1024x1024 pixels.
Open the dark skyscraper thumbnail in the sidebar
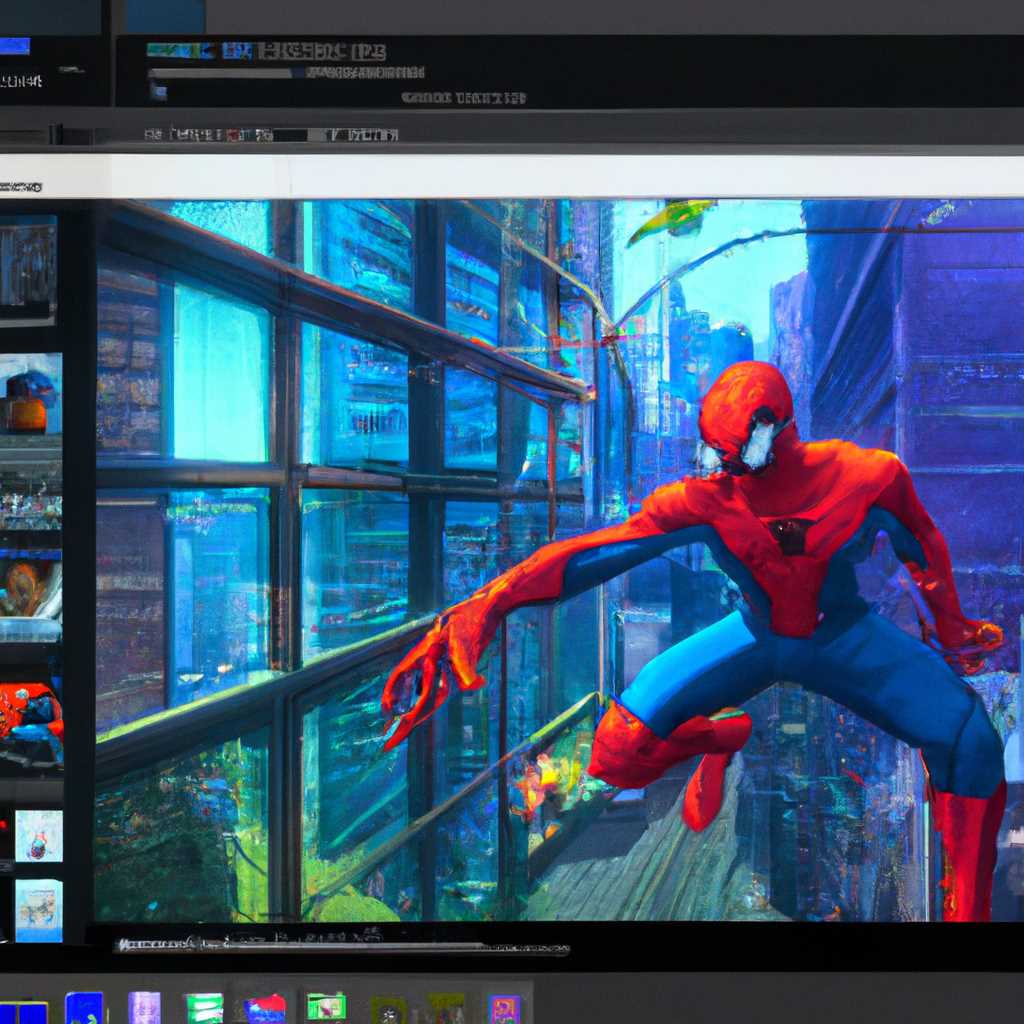coord(27,270)
